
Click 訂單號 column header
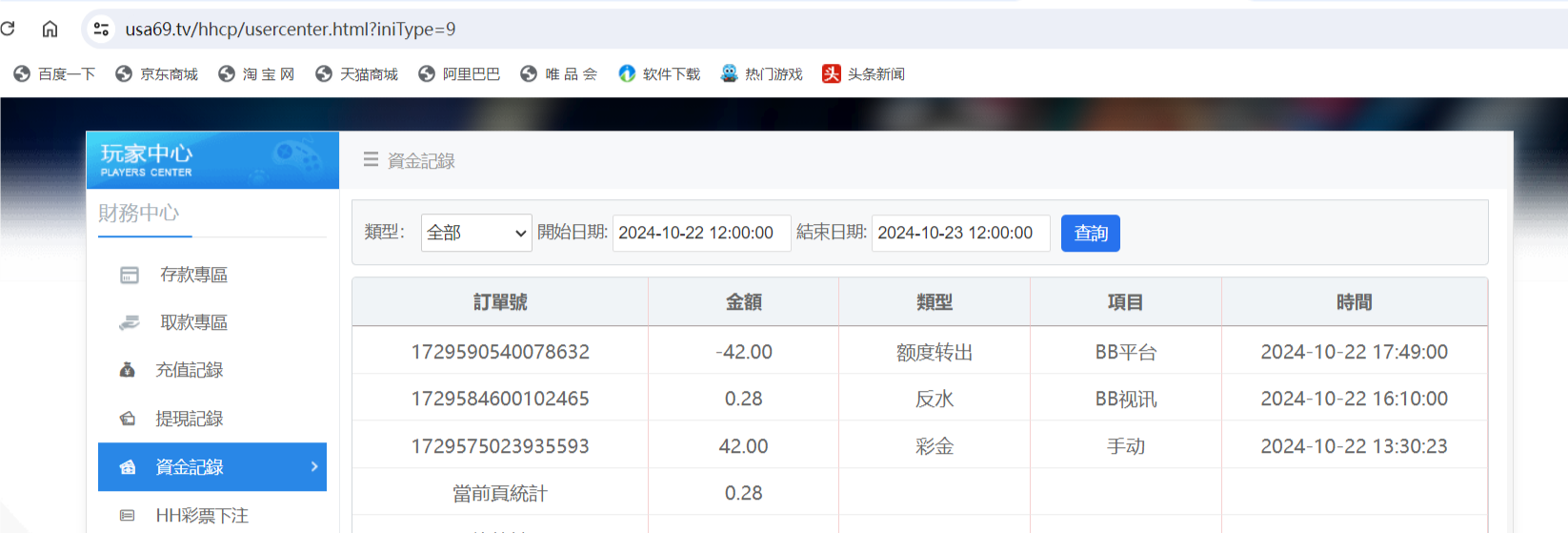(500, 302)
